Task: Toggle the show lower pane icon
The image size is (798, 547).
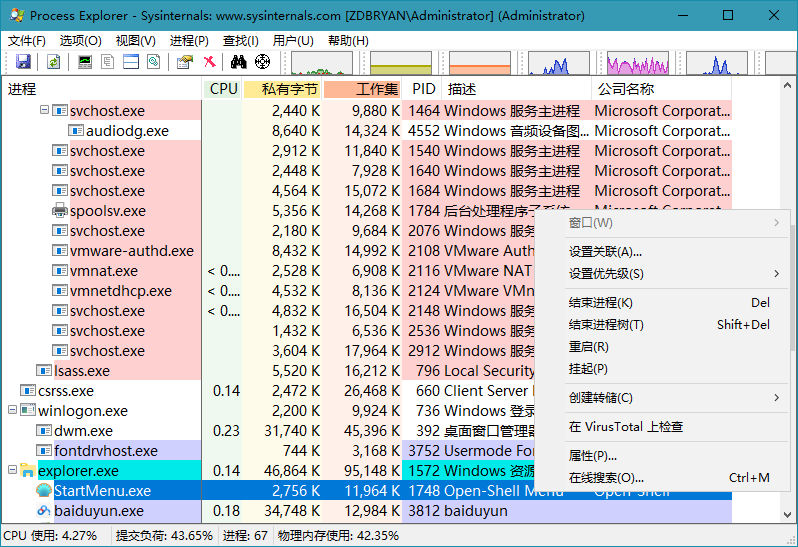Action: point(131,62)
